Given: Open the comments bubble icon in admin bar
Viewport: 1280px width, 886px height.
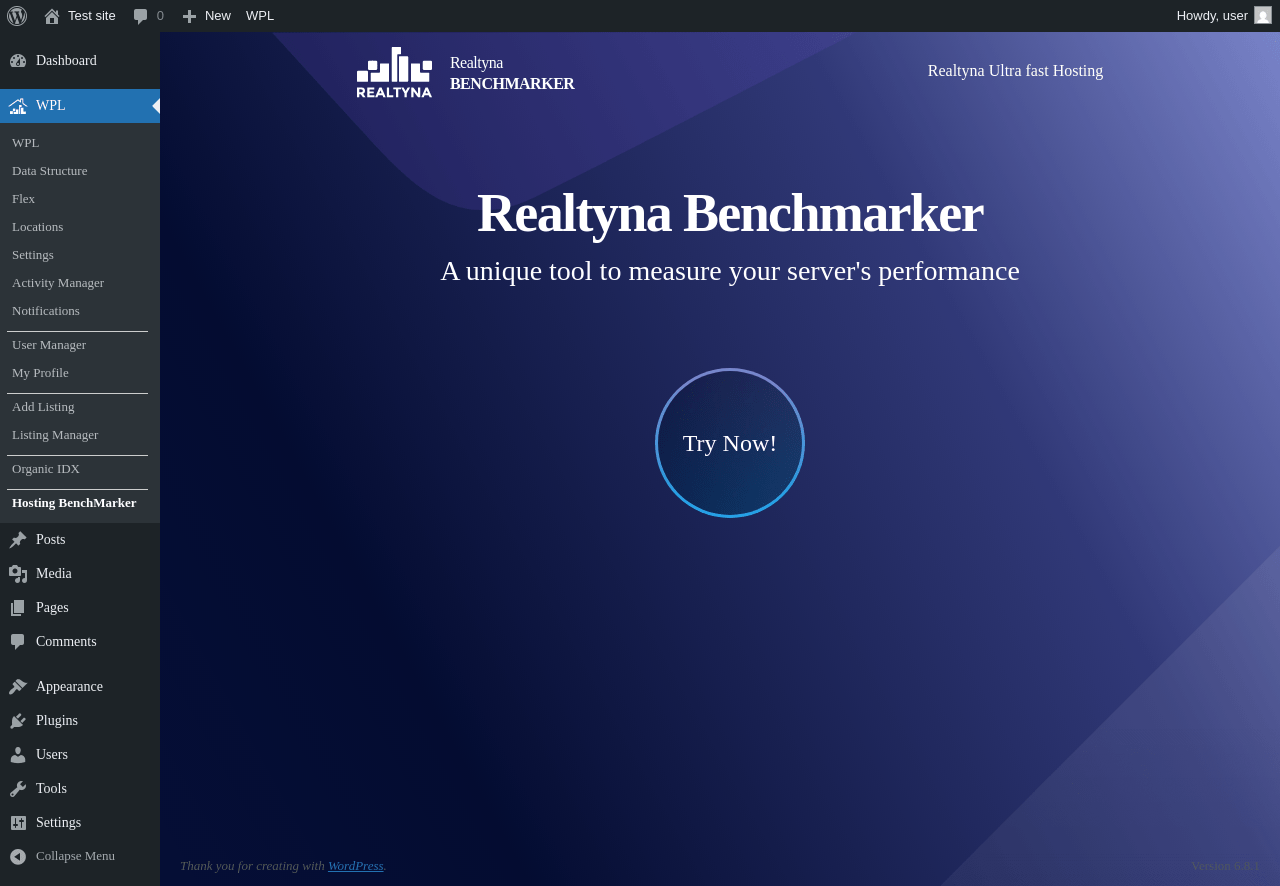Looking at the screenshot, I should point(140,16).
